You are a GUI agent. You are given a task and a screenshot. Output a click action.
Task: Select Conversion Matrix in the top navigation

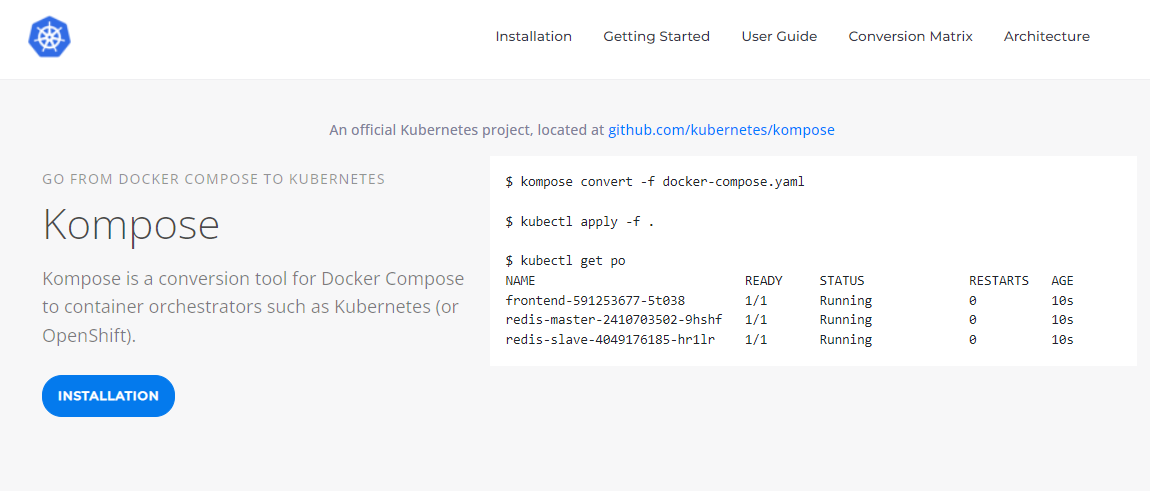pos(910,36)
